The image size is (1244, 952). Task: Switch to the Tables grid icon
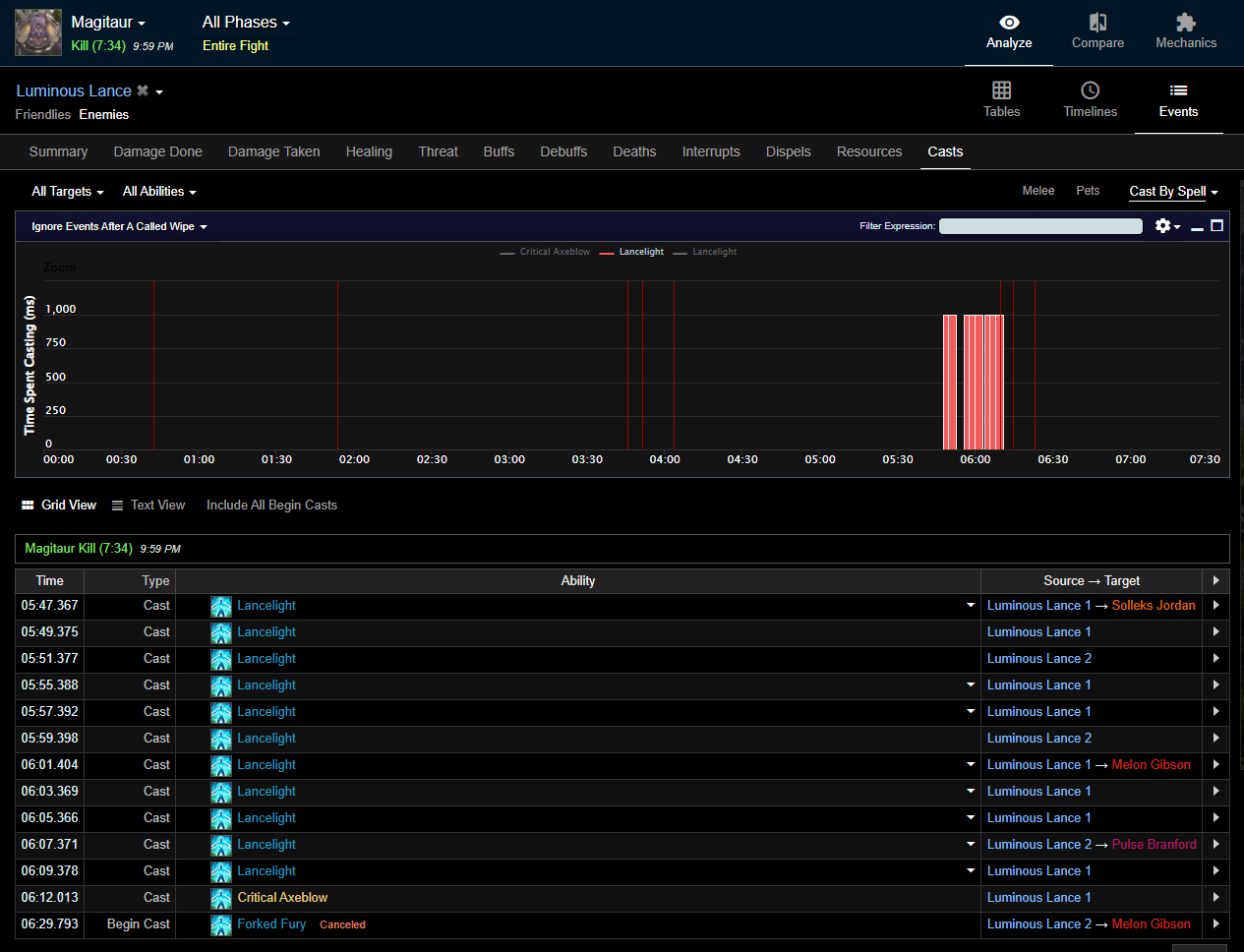pos(1001,90)
